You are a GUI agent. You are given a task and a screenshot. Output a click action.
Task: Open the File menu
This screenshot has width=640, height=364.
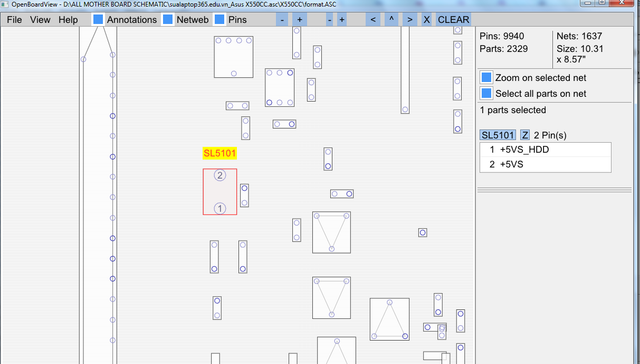(x=14, y=20)
